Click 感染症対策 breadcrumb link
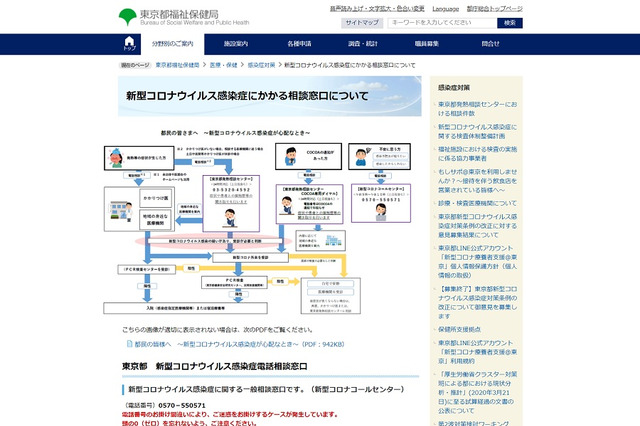The height and width of the screenshot is (426, 640). coord(261,65)
